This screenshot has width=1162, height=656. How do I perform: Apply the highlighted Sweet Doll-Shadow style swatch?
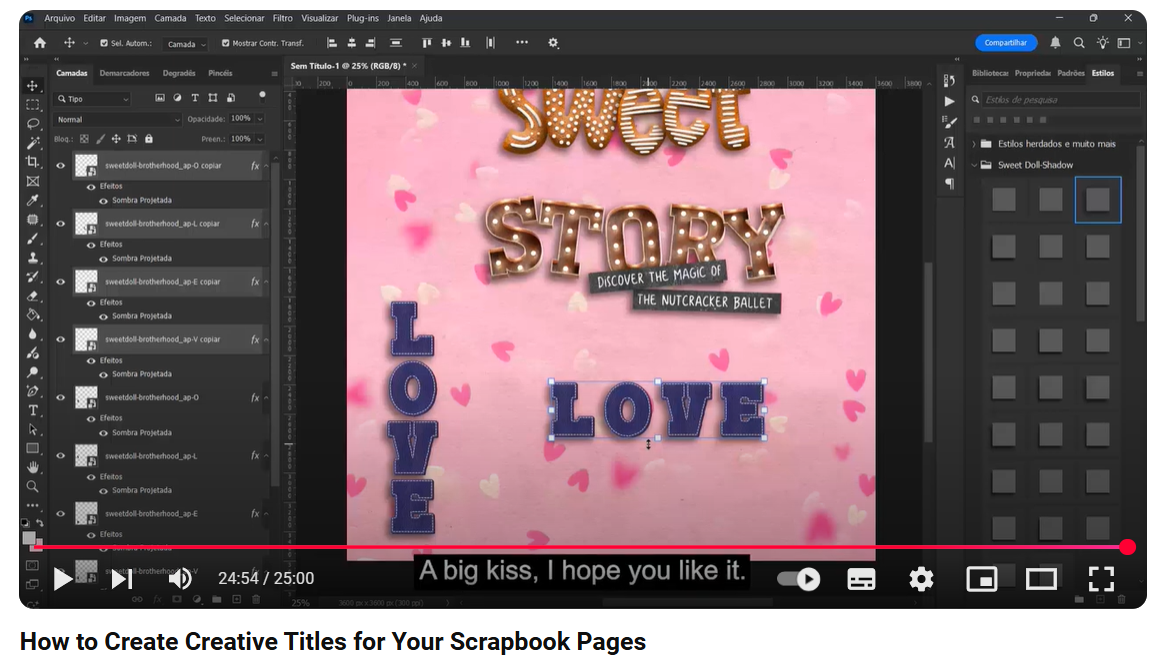click(x=1098, y=199)
